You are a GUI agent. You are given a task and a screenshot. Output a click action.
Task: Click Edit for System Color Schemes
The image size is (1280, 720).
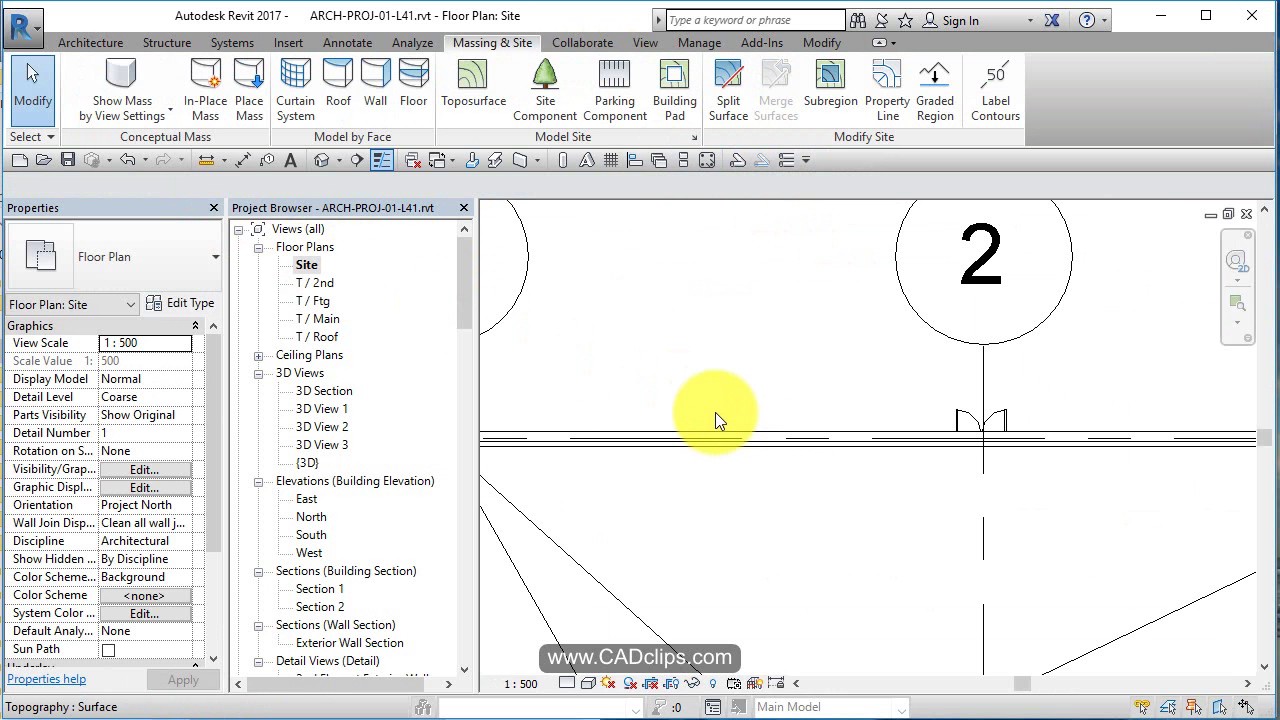144,613
